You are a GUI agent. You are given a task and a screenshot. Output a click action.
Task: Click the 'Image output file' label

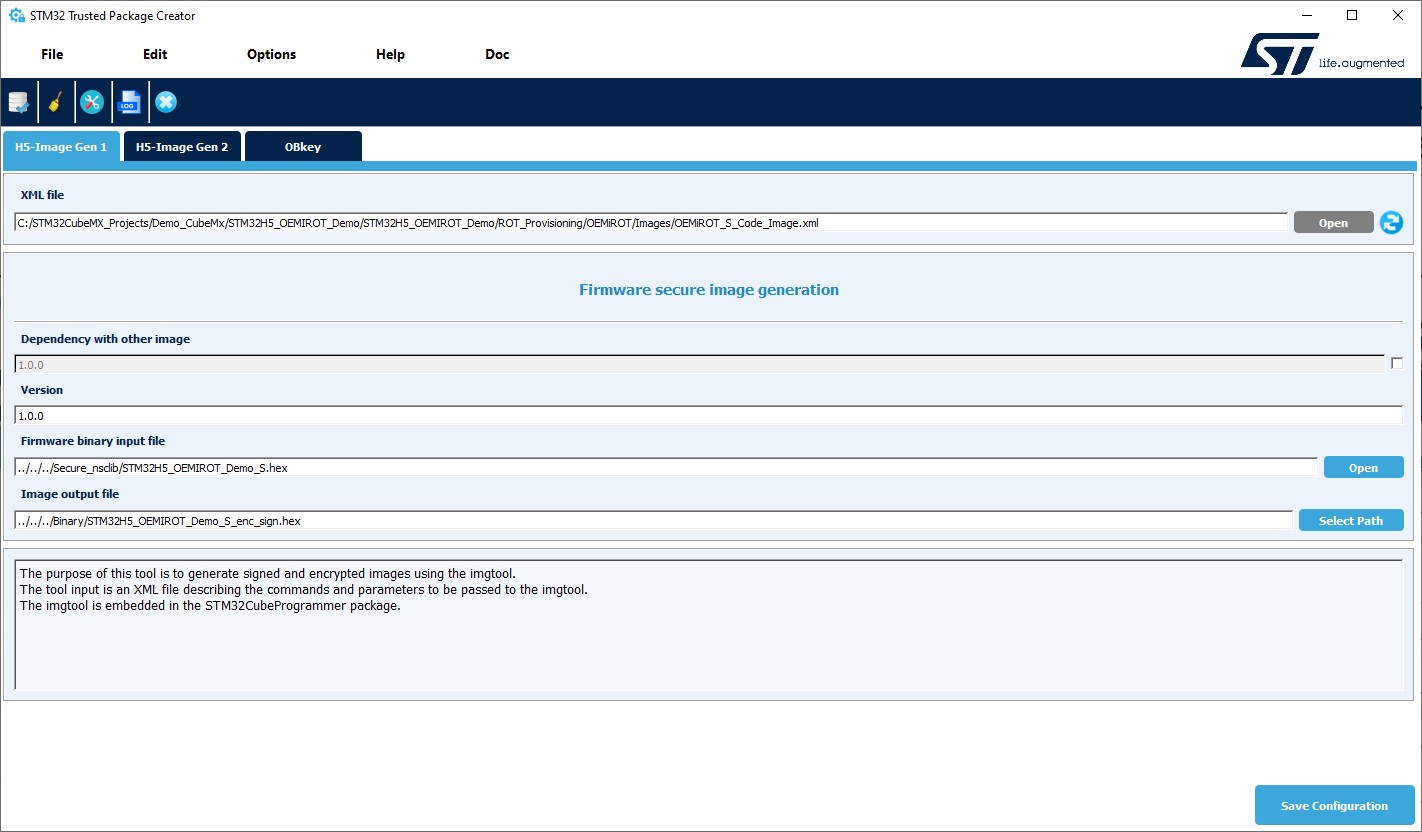70,494
